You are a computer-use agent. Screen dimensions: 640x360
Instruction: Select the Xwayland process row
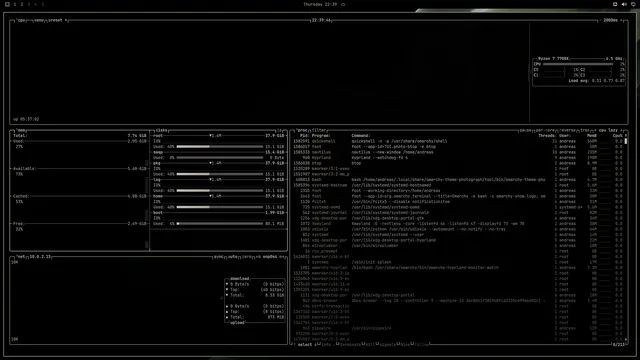[458, 224]
